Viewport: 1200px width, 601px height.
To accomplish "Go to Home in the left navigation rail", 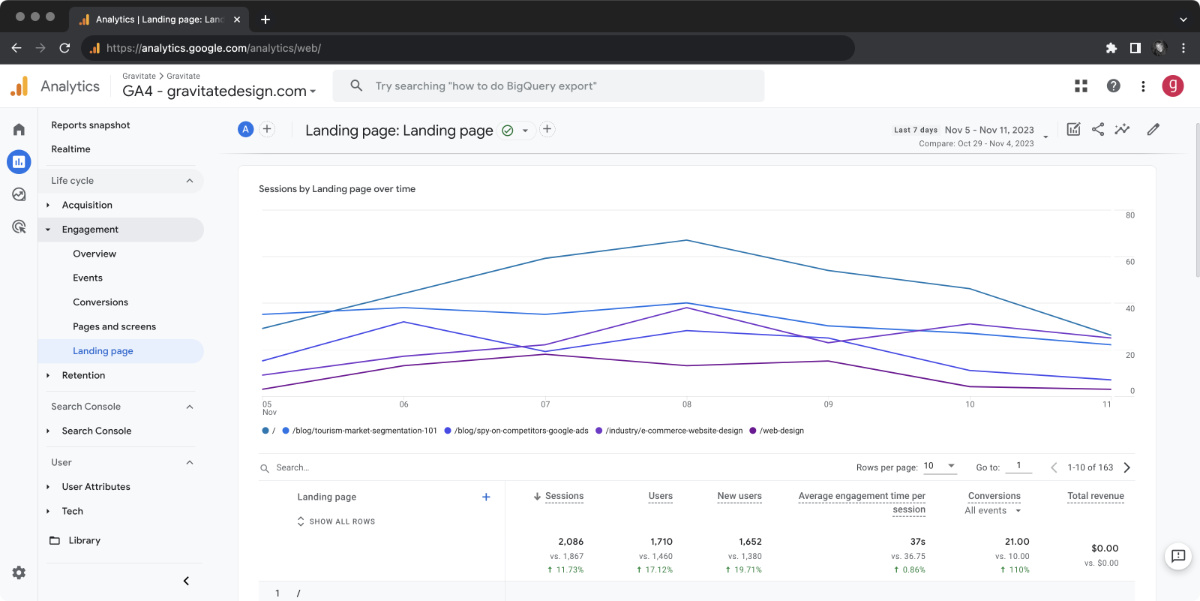I will pyautogui.click(x=18, y=129).
